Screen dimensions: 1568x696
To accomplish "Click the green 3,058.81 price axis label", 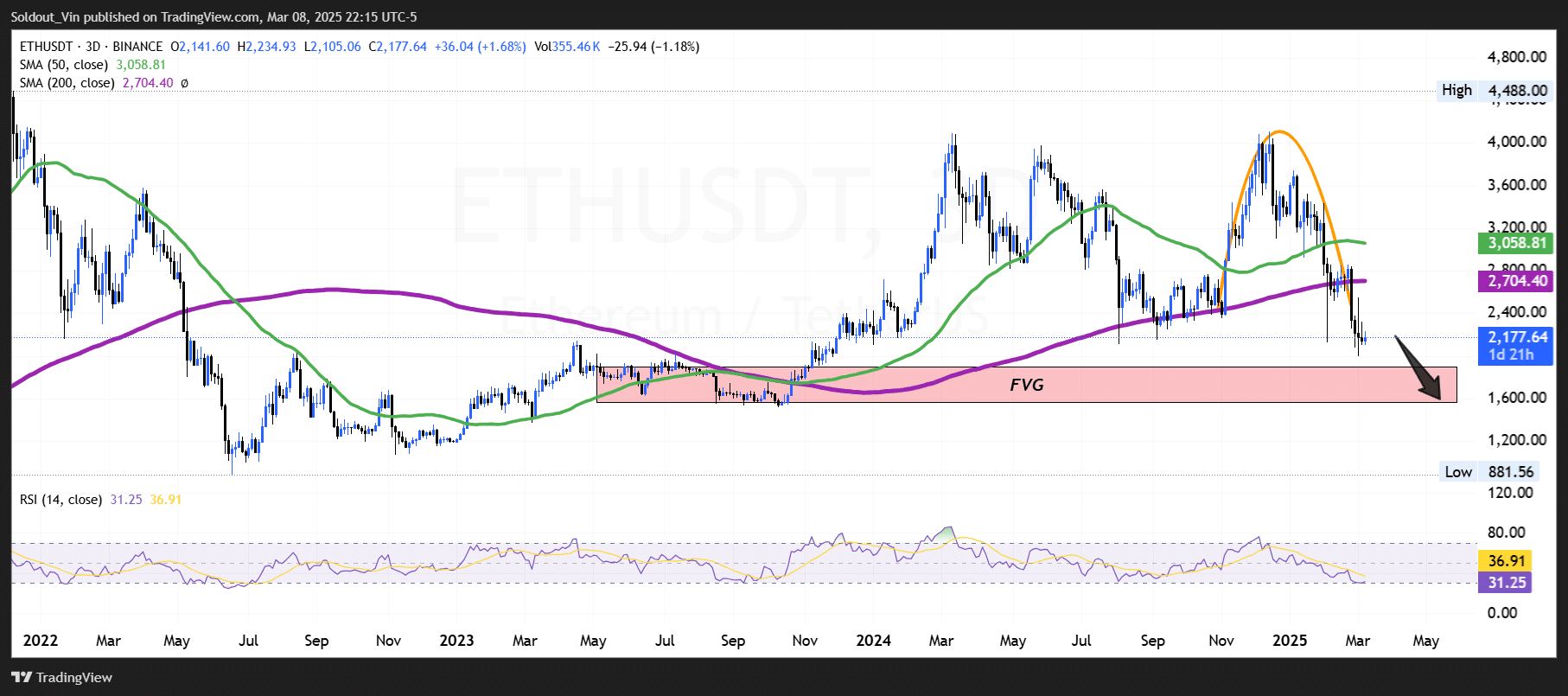I will coord(1516,243).
